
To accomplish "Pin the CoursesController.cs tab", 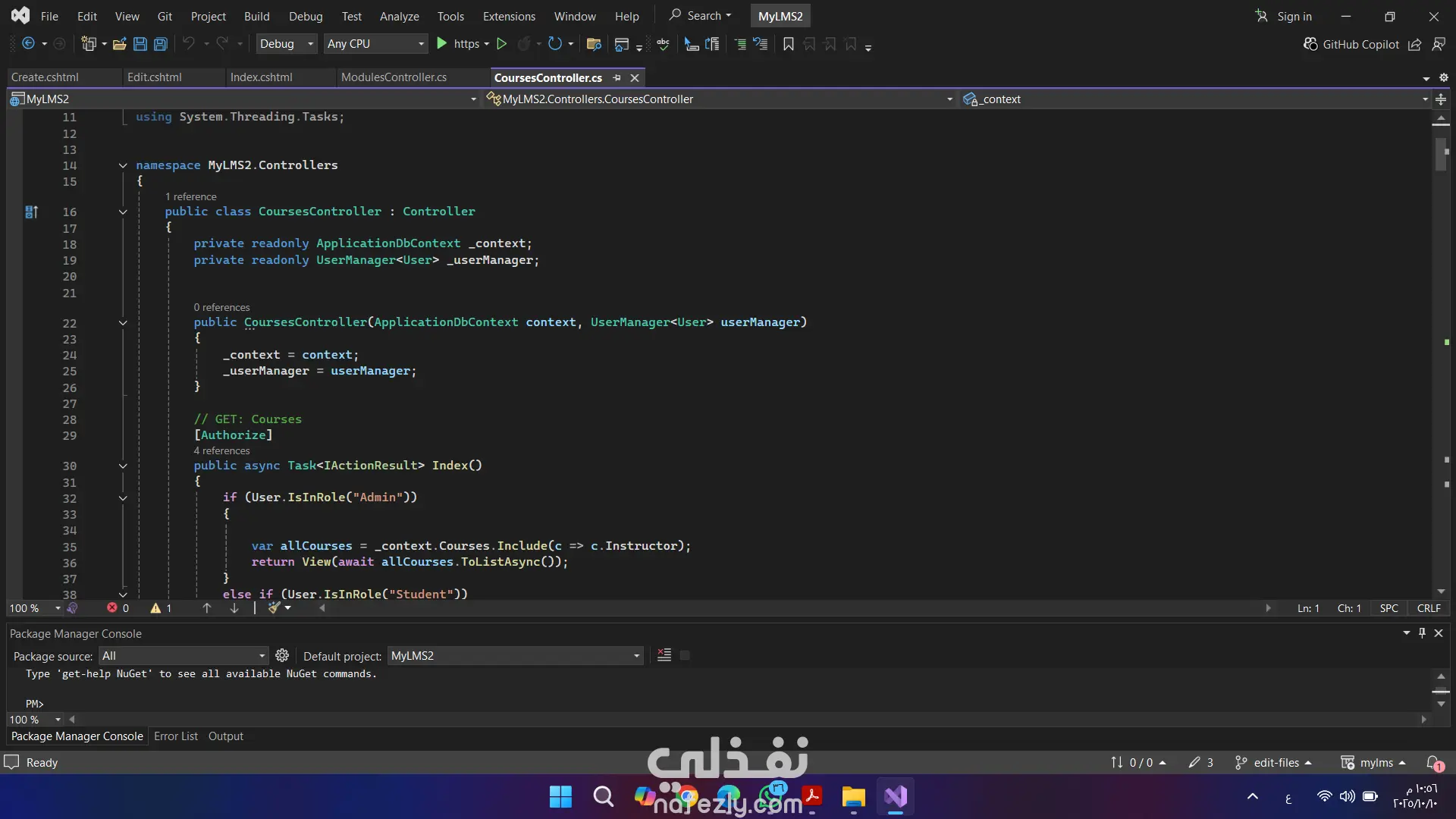I will (617, 77).
